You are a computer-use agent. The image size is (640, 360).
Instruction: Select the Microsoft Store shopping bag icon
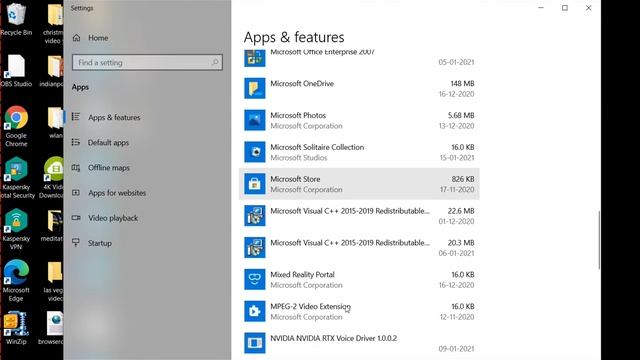pos(255,184)
